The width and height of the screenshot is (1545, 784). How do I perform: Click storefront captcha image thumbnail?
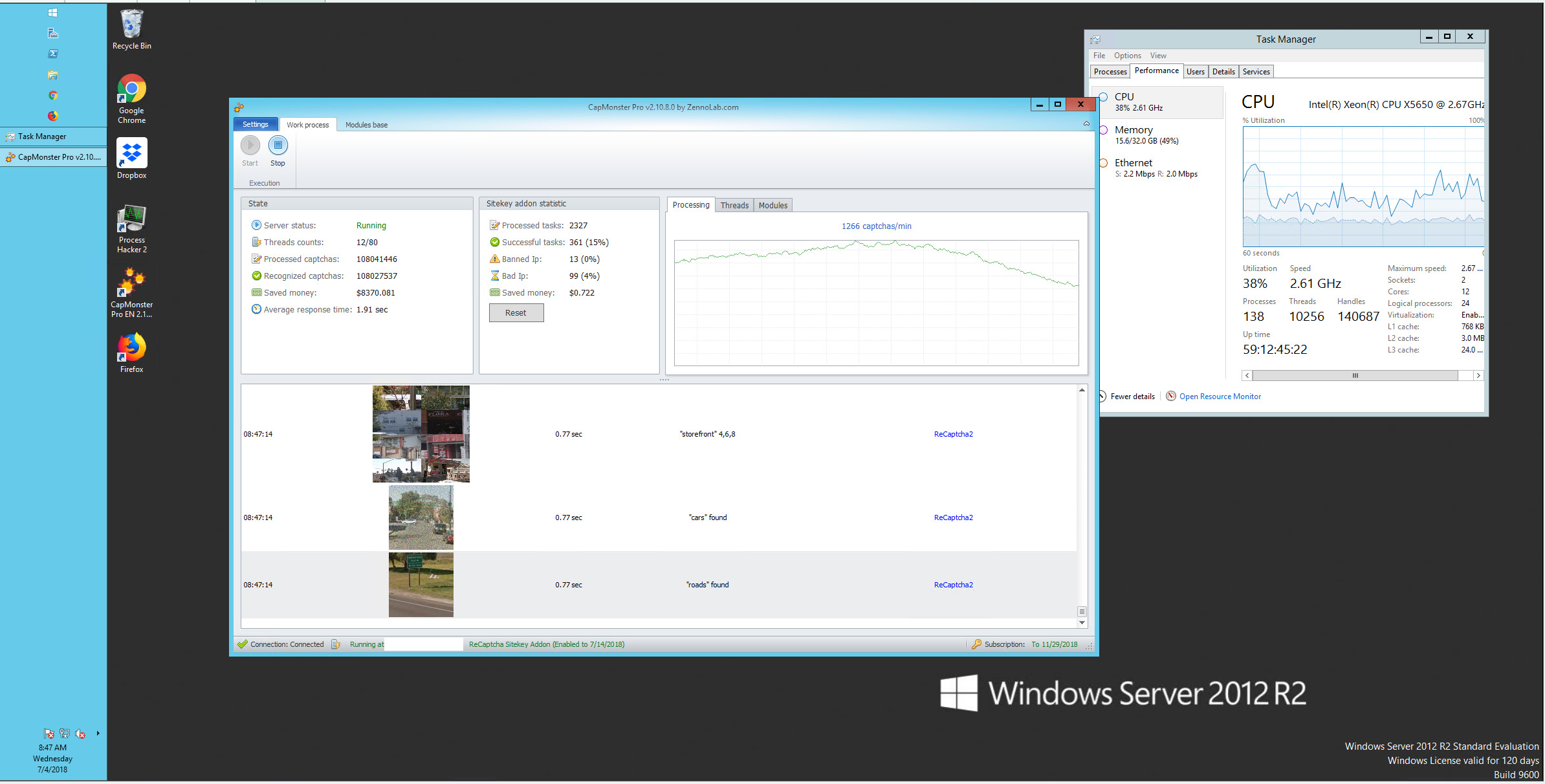point(421,434)
